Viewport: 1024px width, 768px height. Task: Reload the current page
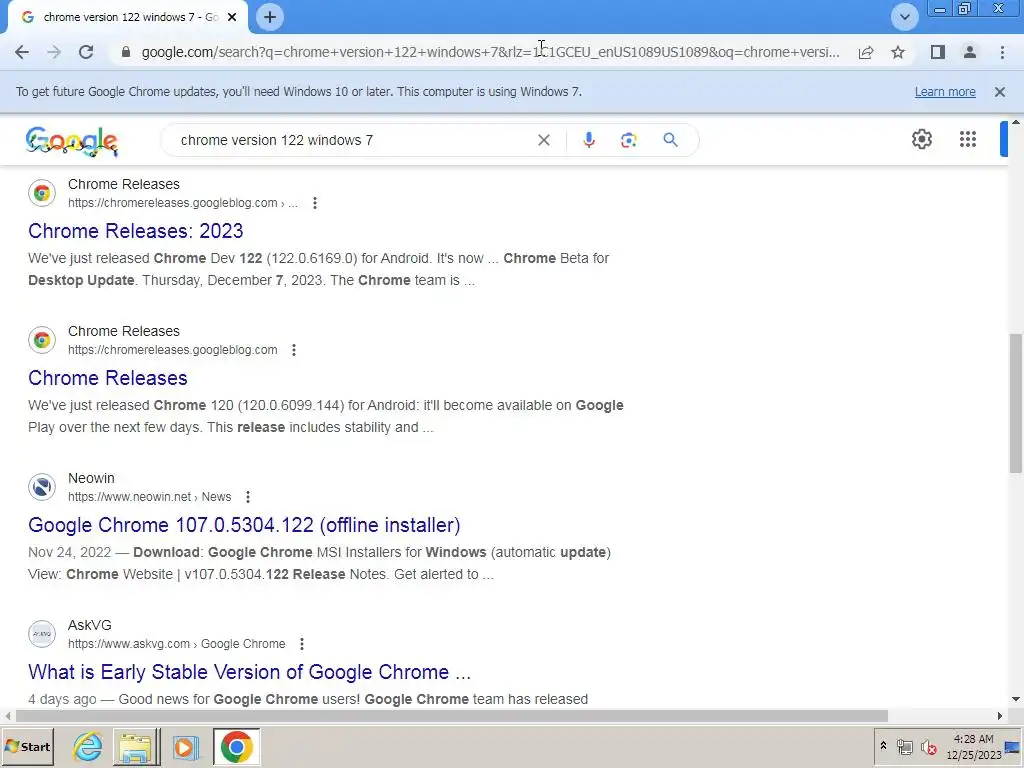click(86, 52)
